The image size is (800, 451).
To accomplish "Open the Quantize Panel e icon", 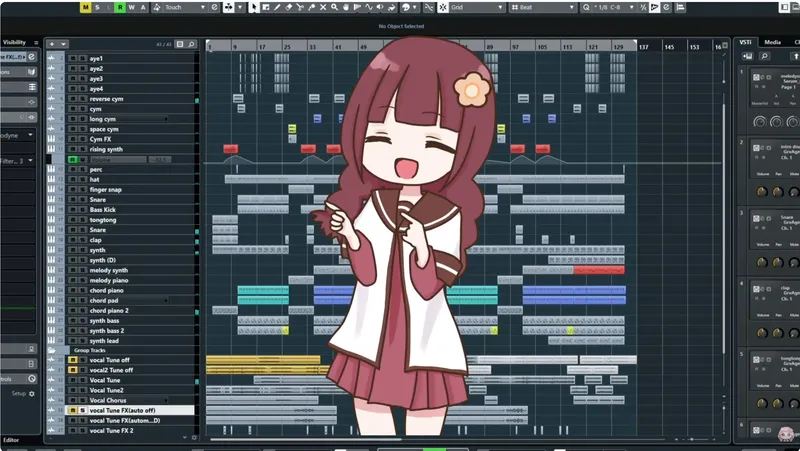I will point(666,7).
